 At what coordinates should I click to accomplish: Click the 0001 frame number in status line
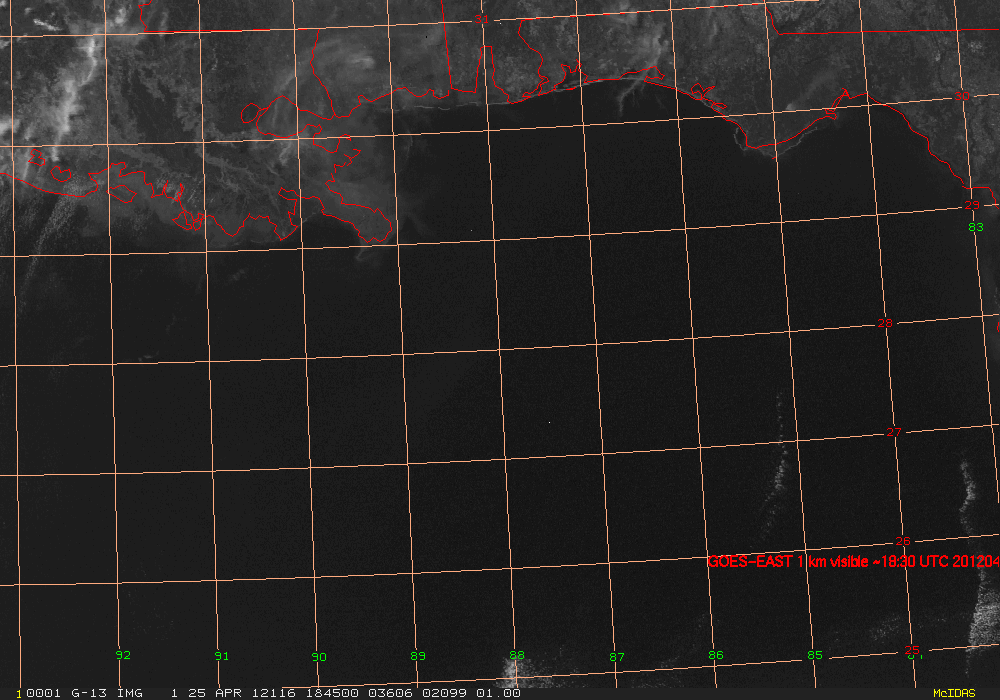43,693
